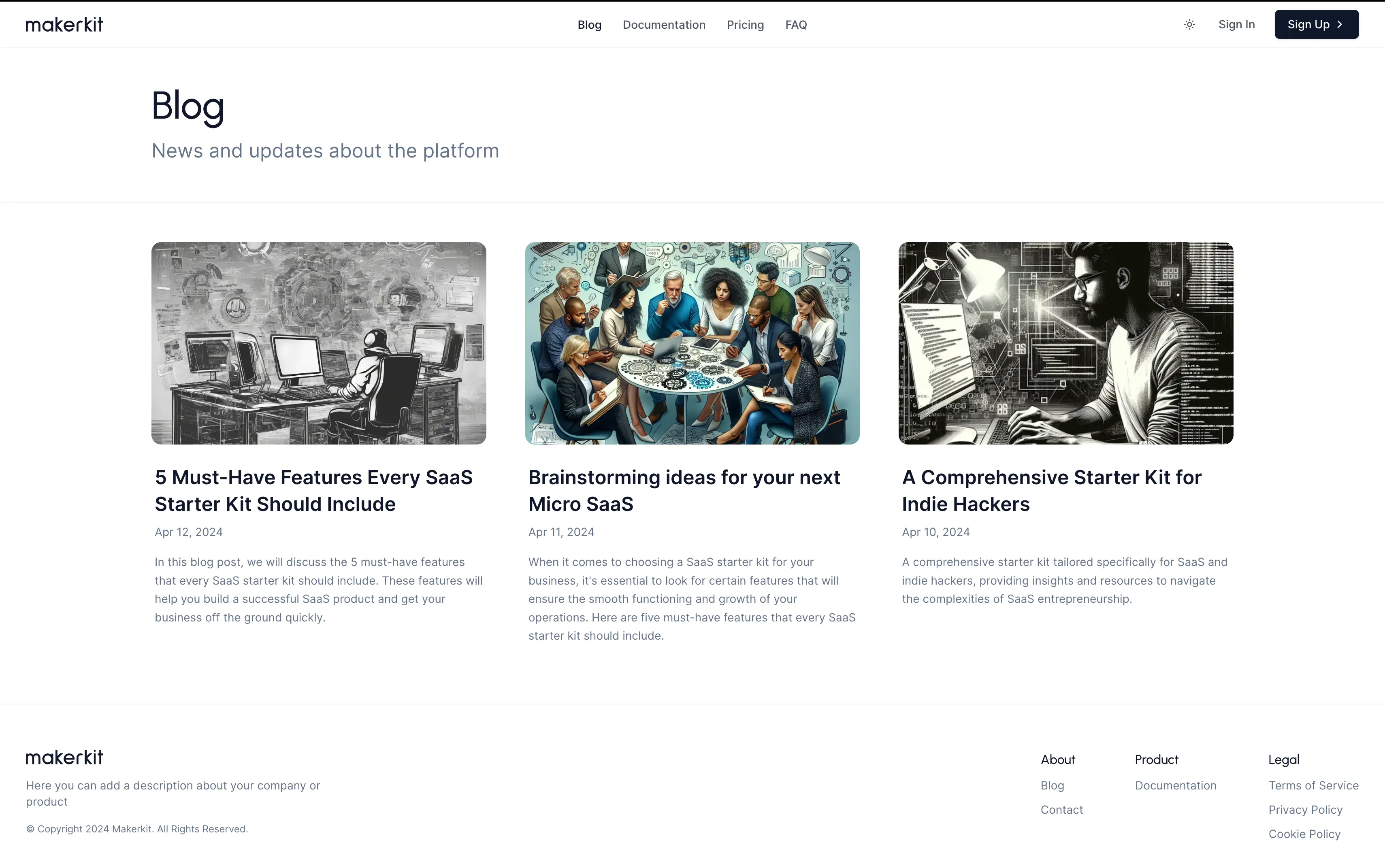Open Documentation in the top navigation
Viewport: 1385px width, 868px height.
664,25
